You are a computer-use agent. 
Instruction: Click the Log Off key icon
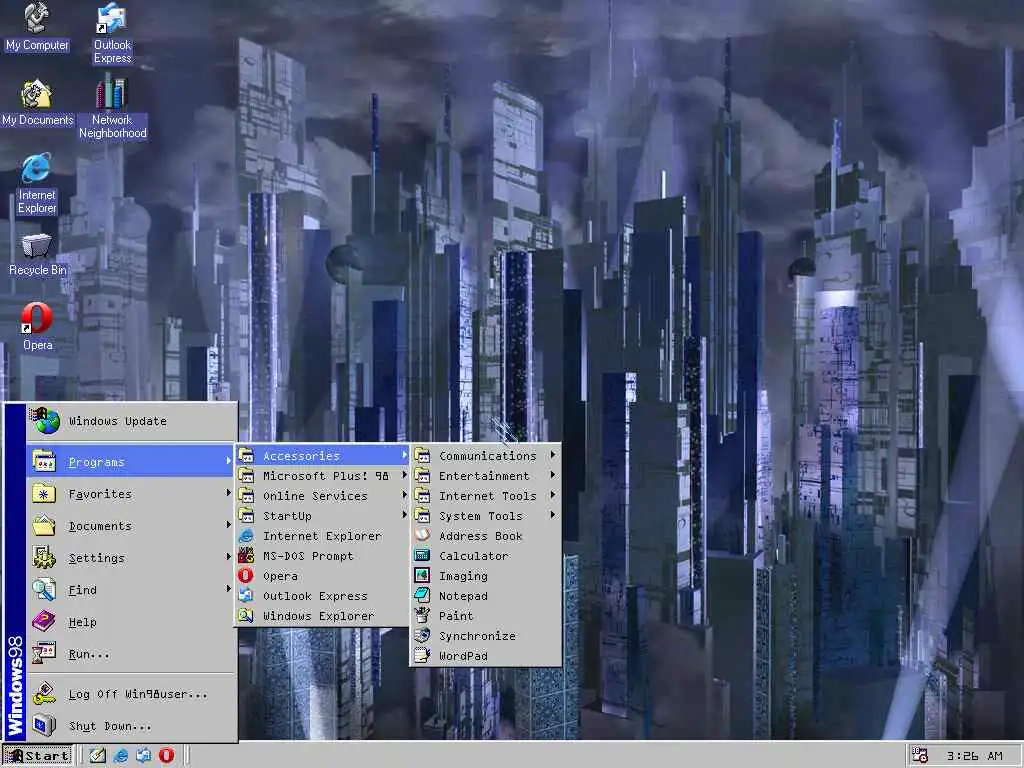(44, 694)
